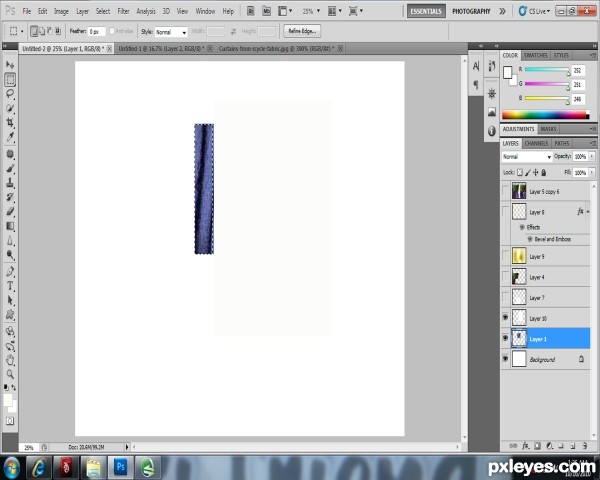
Task: Open the layer blend mode dropdown
Action: point(527,157)
